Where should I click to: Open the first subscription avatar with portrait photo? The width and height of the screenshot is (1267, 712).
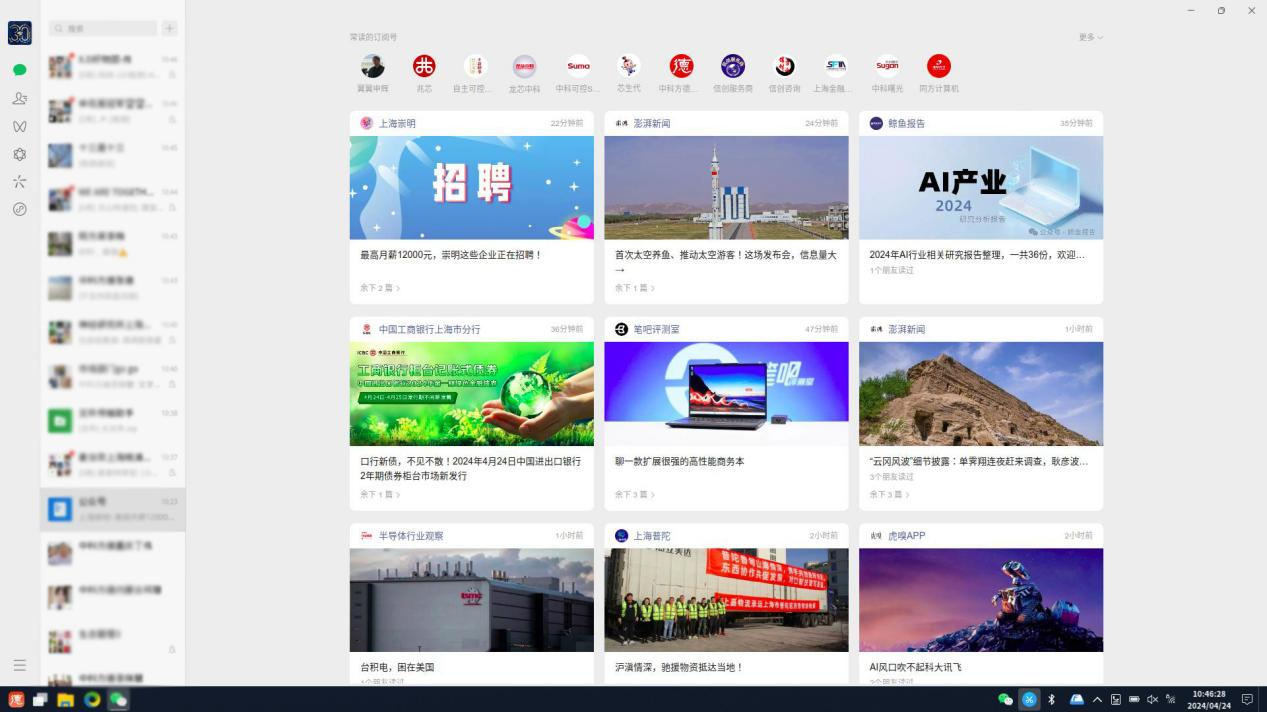[372, 66]
